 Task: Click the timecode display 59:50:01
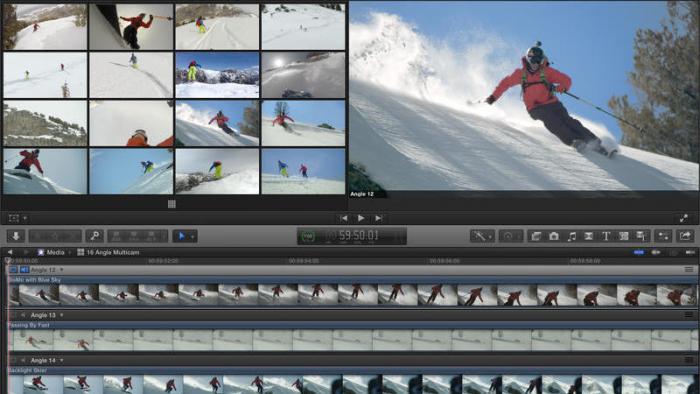pos(358,235)
